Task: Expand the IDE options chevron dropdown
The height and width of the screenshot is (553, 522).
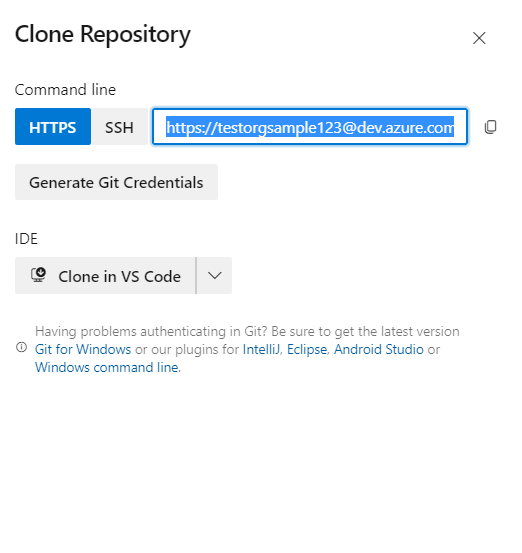Action: 214,275
